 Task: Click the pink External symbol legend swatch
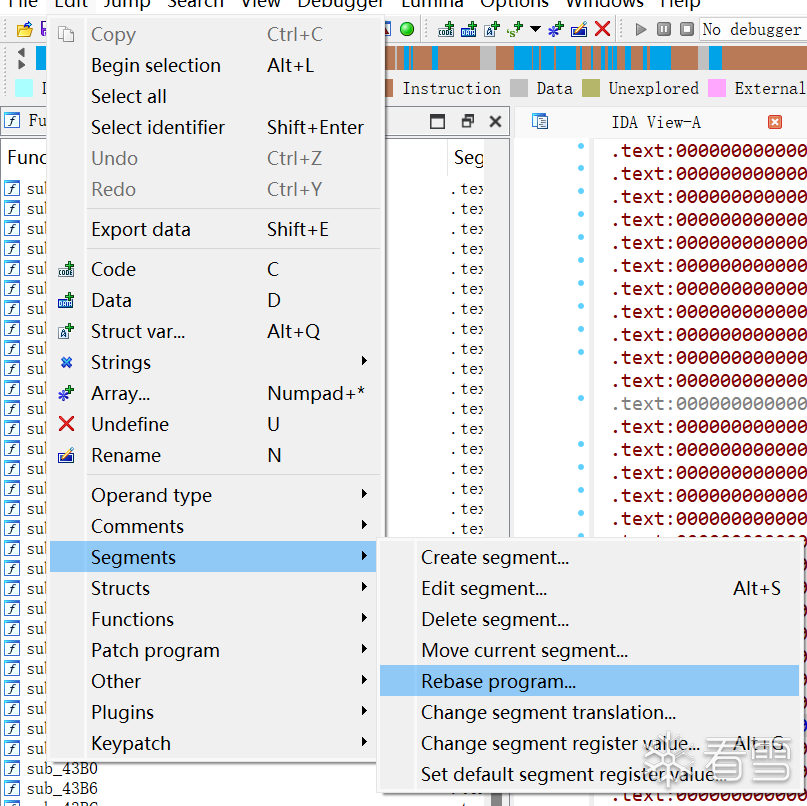717,88
